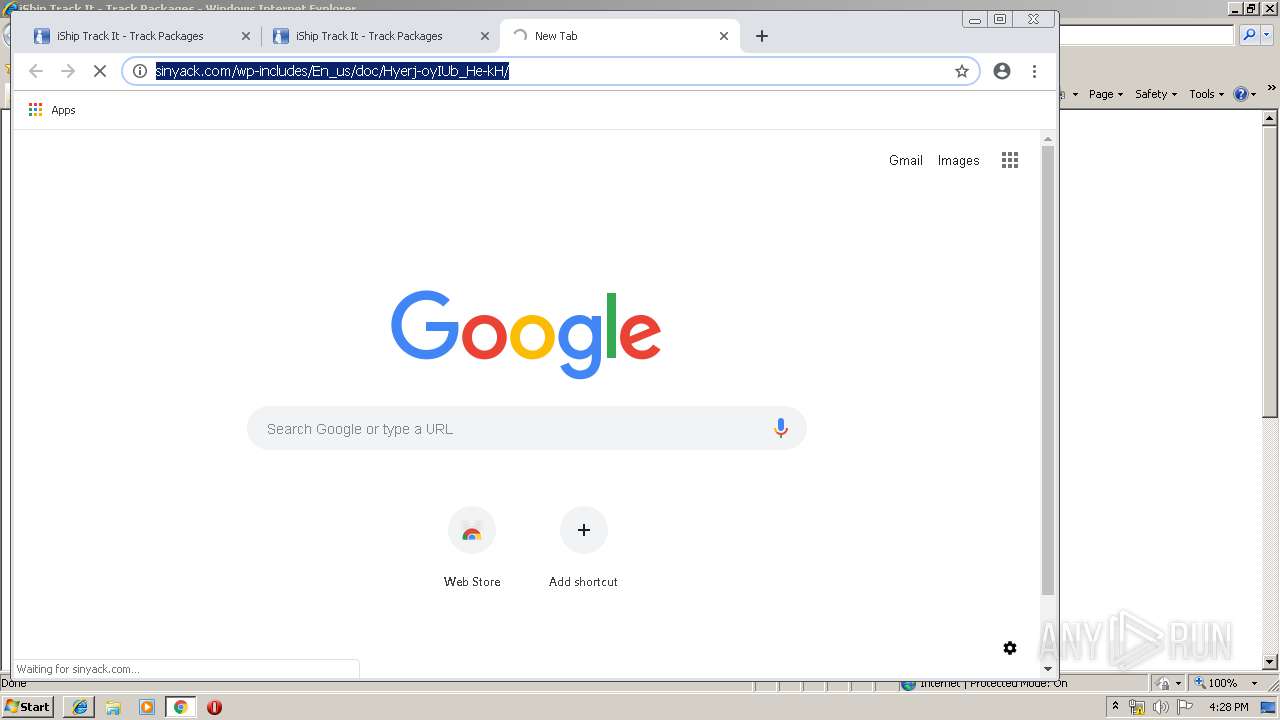Show hidden system tray icons
The width and height of the screenshot is (1280, 720).
1115,707
